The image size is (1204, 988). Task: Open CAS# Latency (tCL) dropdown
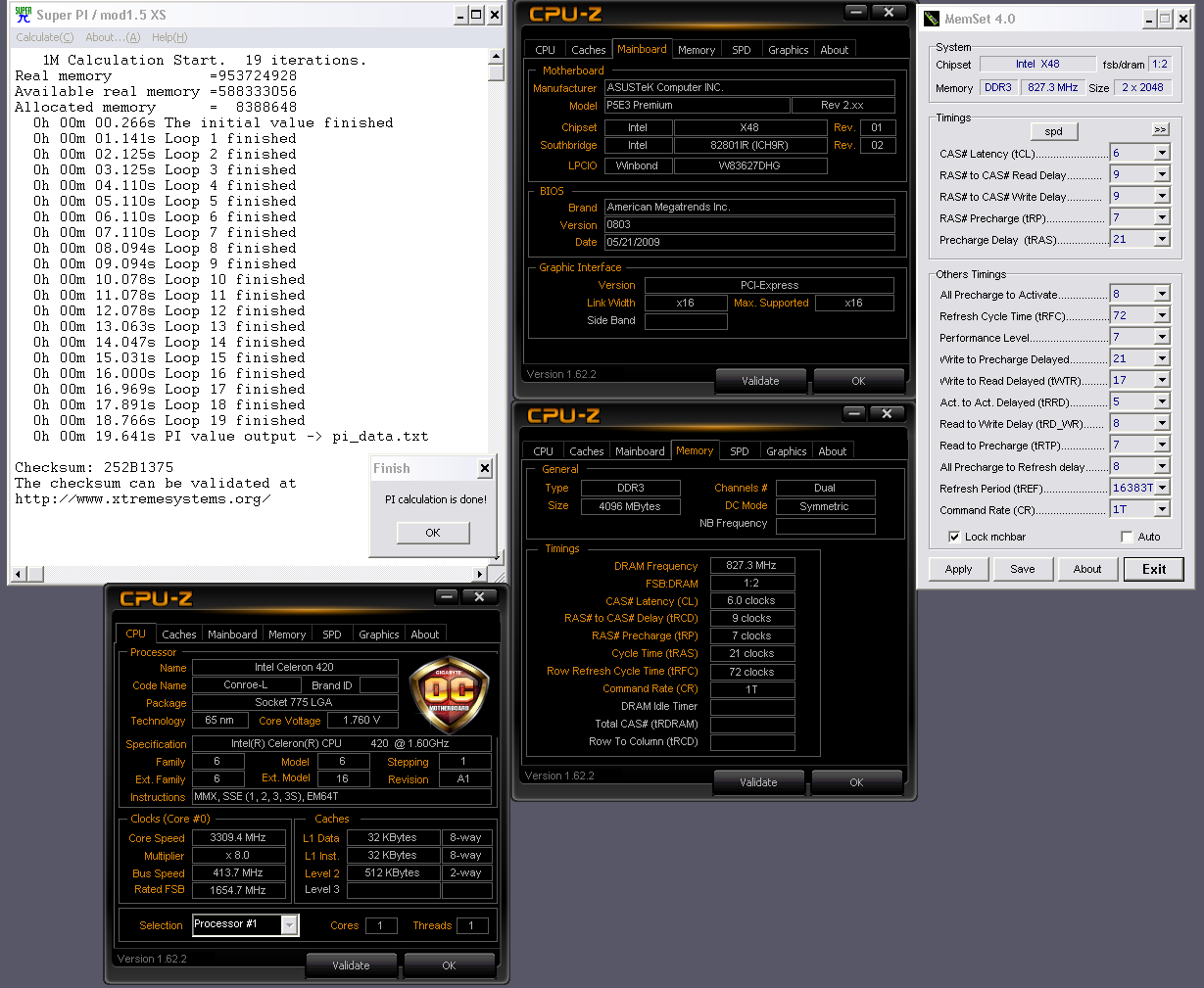point(1162,153)
